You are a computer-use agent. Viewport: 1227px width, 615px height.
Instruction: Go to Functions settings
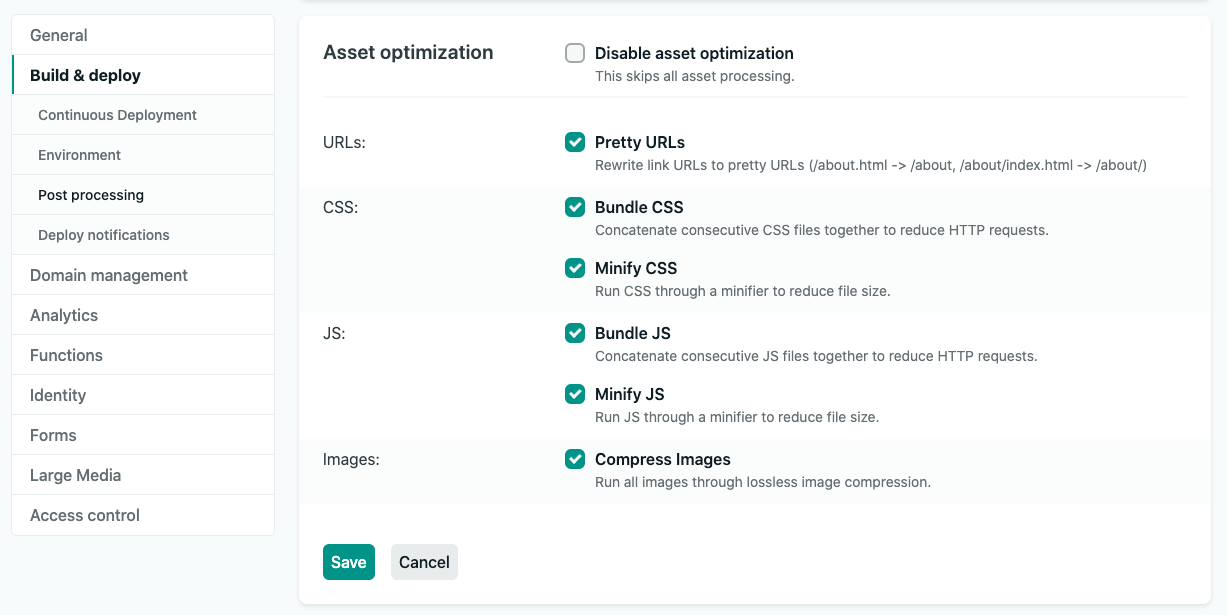[143, 355]
